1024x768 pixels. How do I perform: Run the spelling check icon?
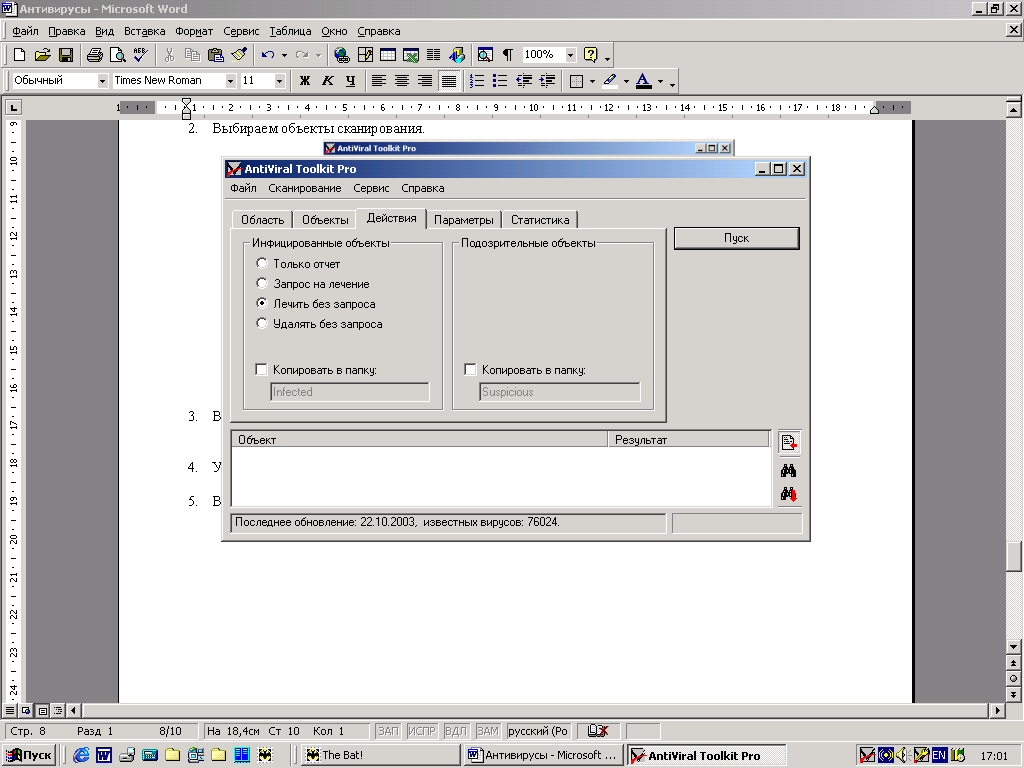coord(140,55)
